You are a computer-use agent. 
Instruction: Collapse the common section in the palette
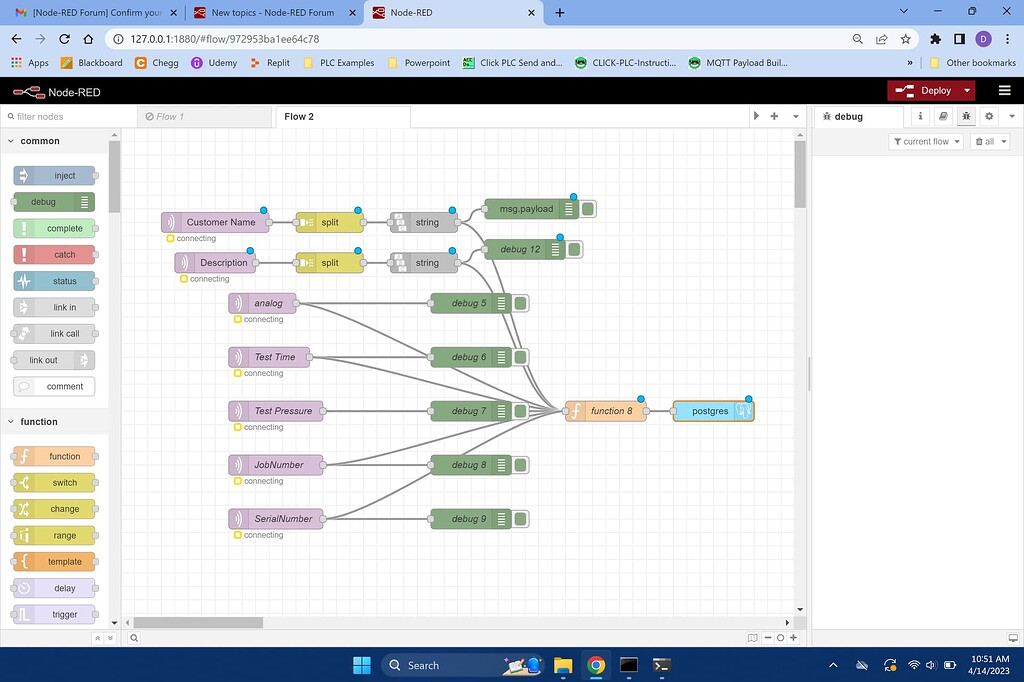pyautogui.click(x=38, y=141)
